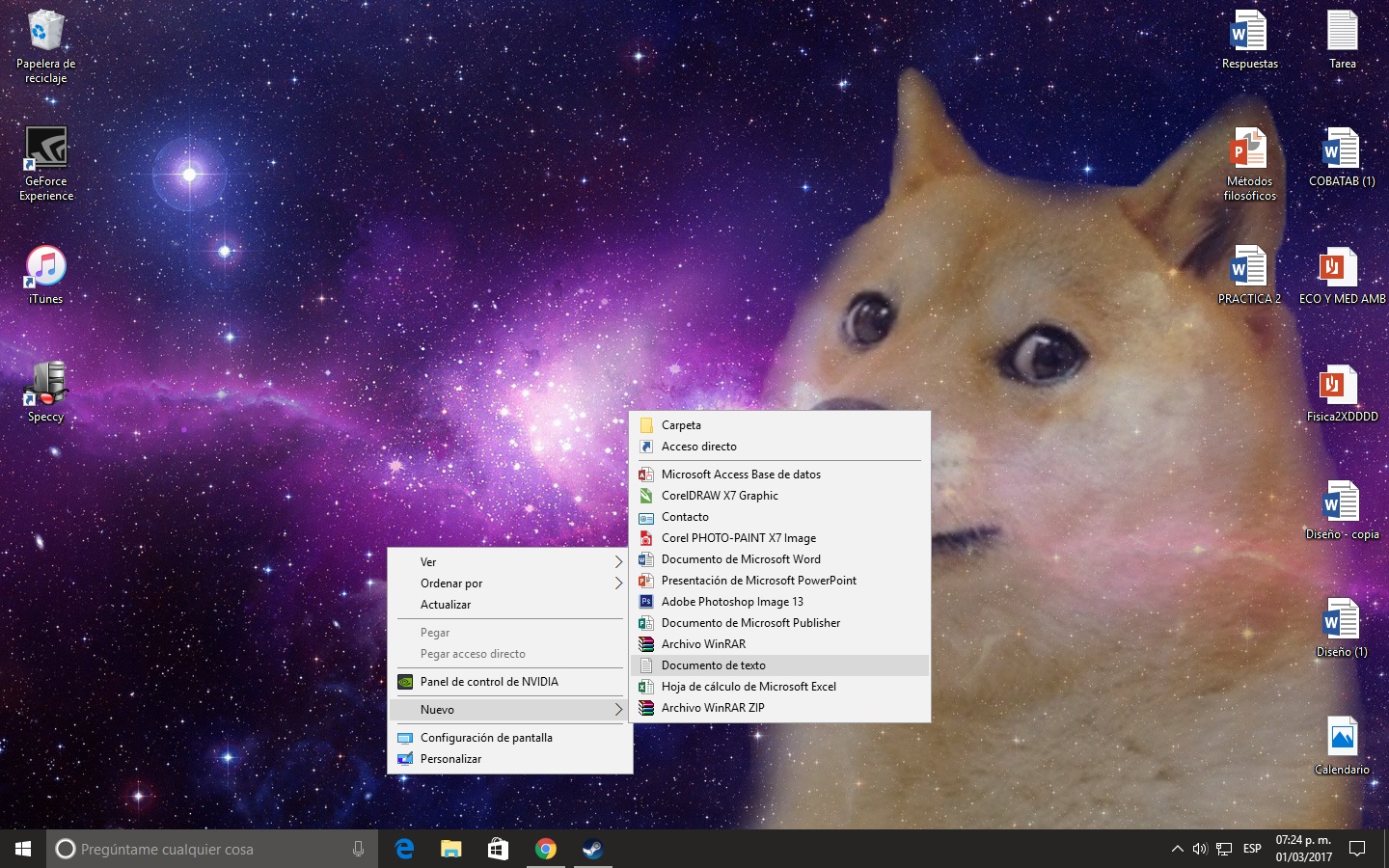The height and width of the screenshot is (868, 1389).
Task: Show hidden system tray icons
Action: coord(1177,849)
